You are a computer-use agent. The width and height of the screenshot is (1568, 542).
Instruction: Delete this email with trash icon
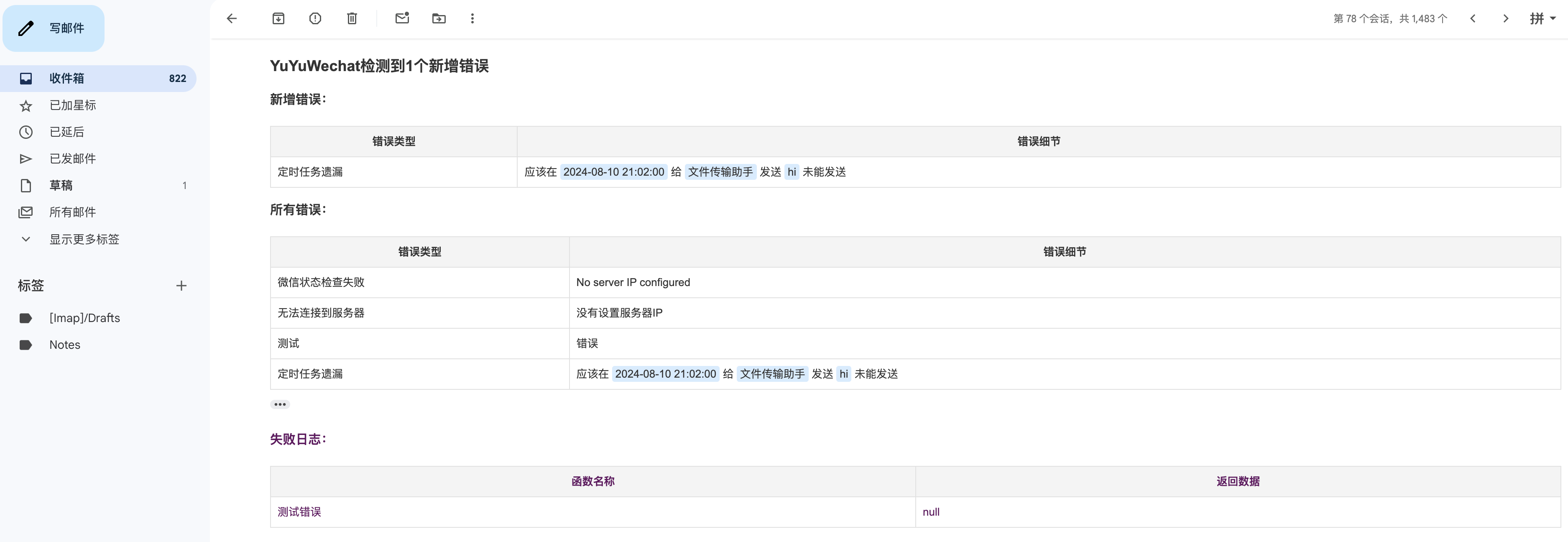coord(352,18)
